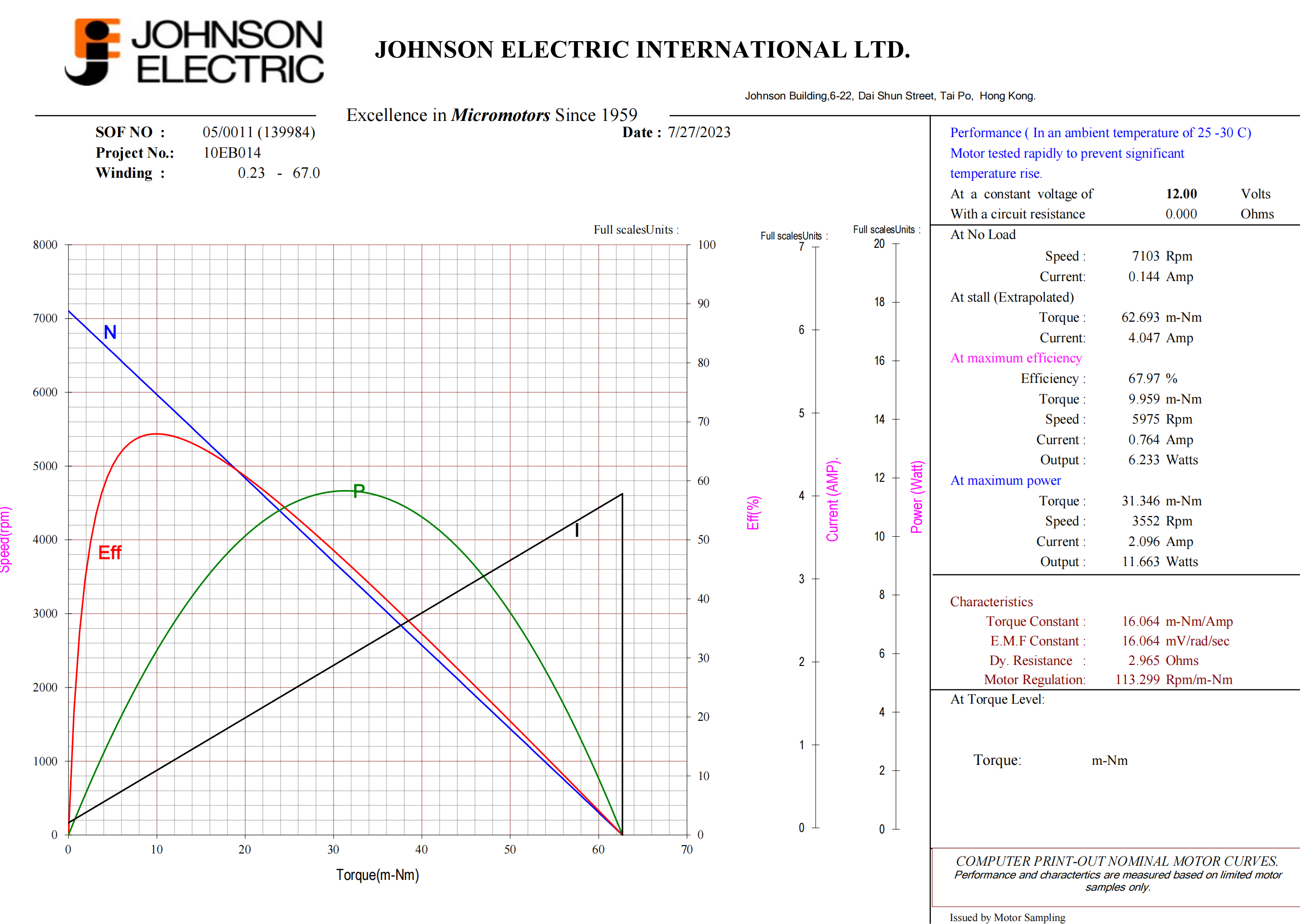Click the max-efficiency torque value "9.959"

point(1144,399)
